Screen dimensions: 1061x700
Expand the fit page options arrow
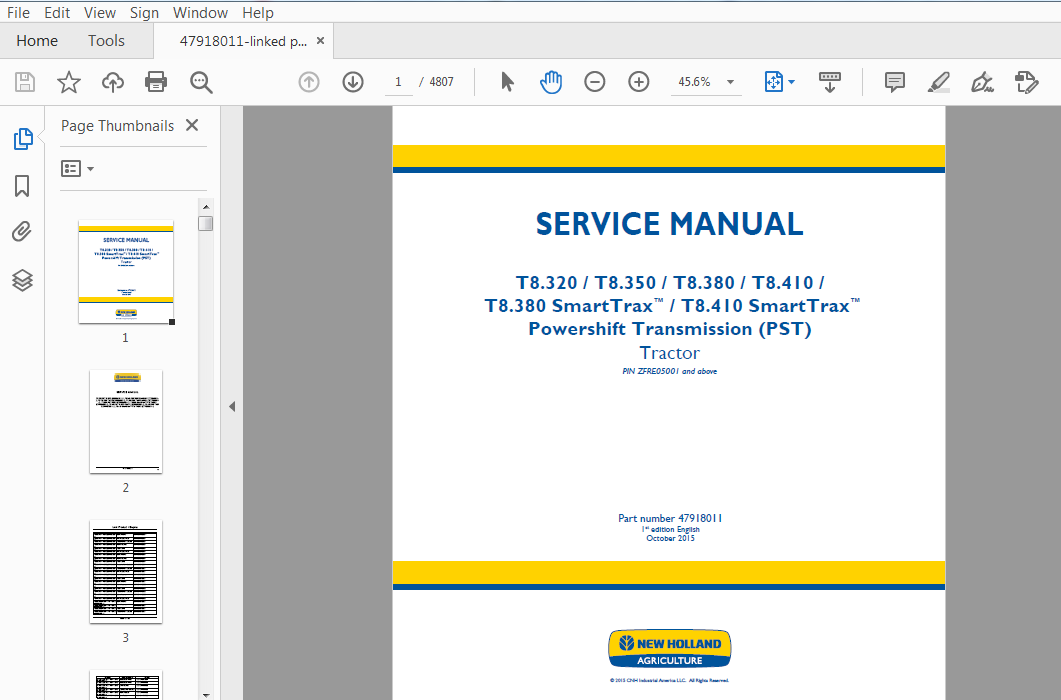coord(792,82)
